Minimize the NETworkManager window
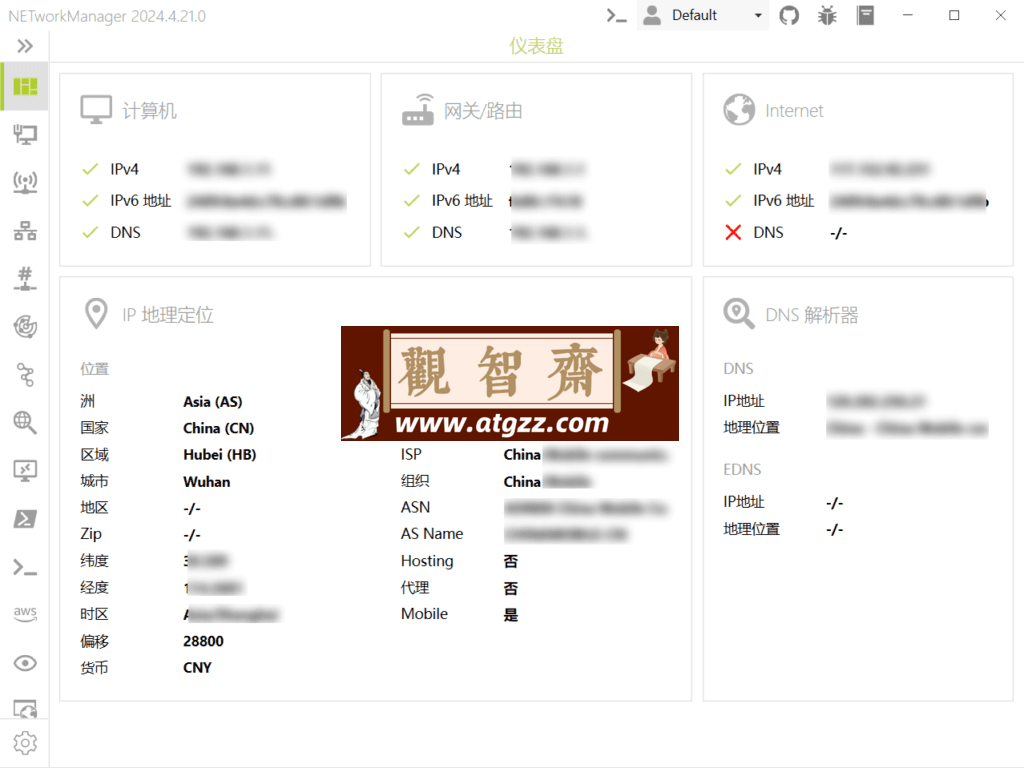Image resolution: width=1024 pixels, height=768 pixels. tap(908, 15)
